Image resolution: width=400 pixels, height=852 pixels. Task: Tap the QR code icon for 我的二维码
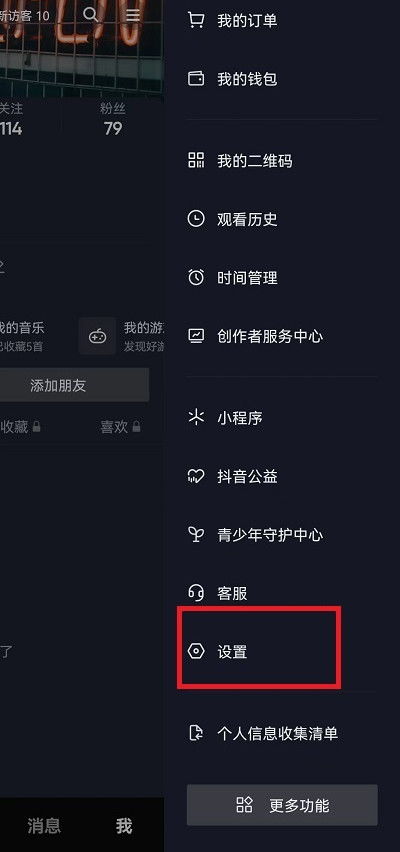click(x=196, y=160)
